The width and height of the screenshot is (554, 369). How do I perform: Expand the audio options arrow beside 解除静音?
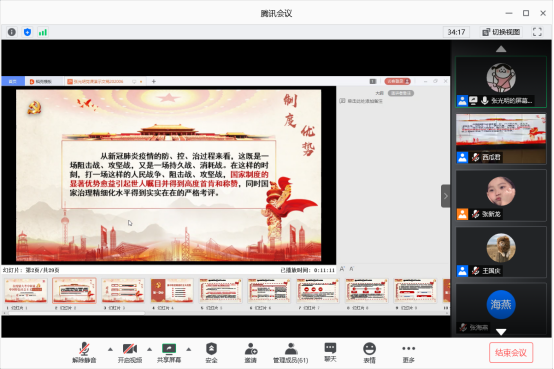coord(110,349)
